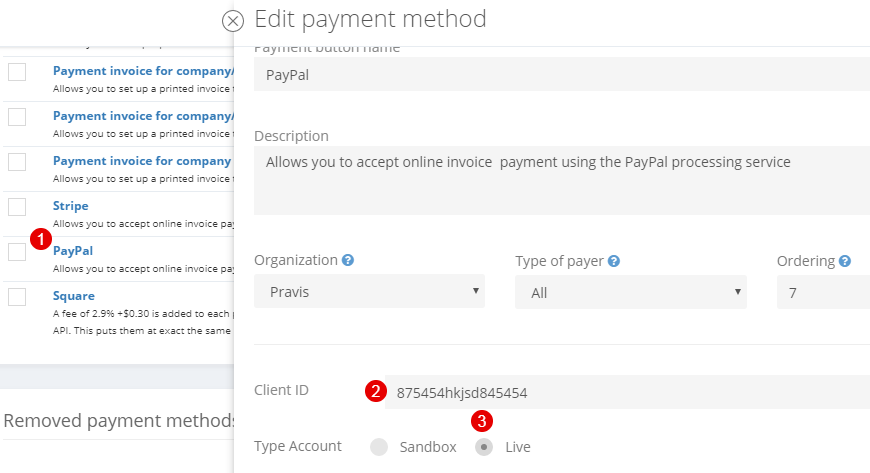The image size is (870, 473).
Task: Select the Type Account label
Action: [298, 446]
